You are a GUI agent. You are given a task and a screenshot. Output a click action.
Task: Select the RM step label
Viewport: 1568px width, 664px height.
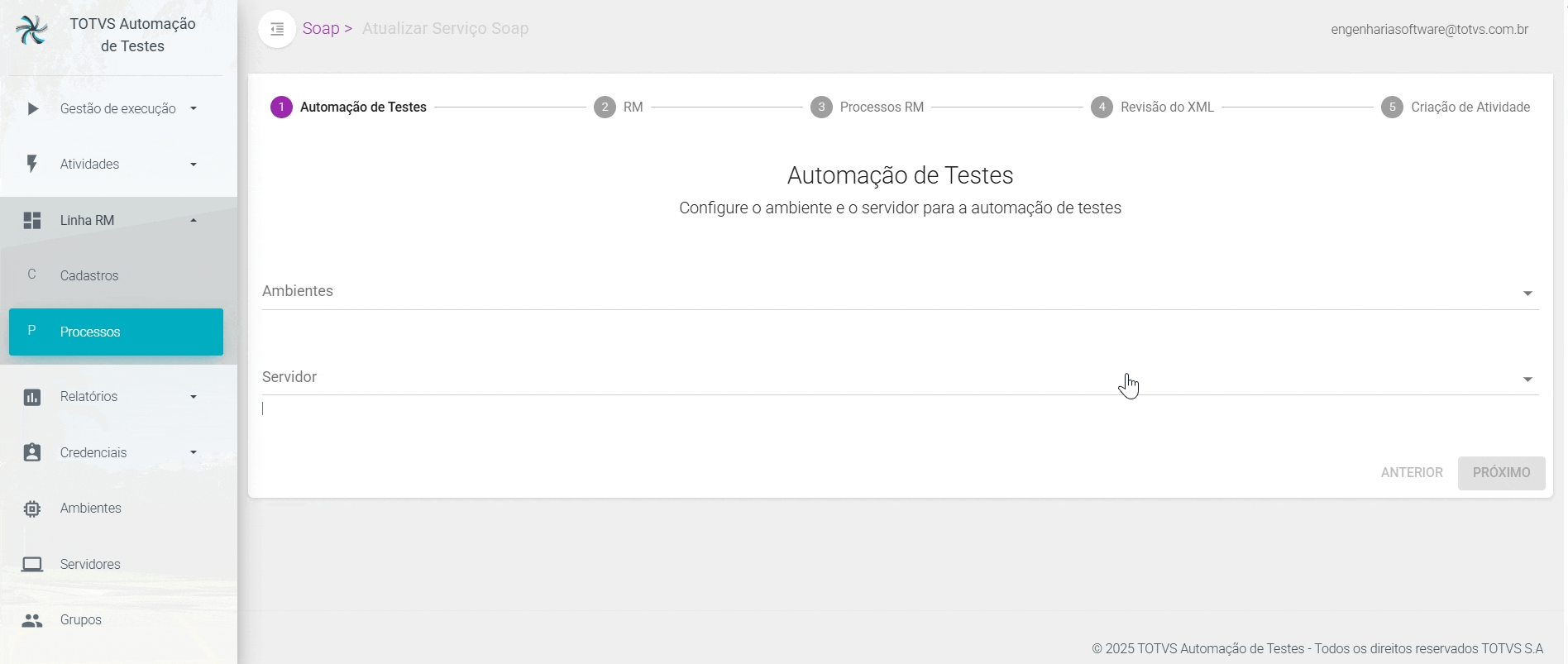[x=633, y=107]
